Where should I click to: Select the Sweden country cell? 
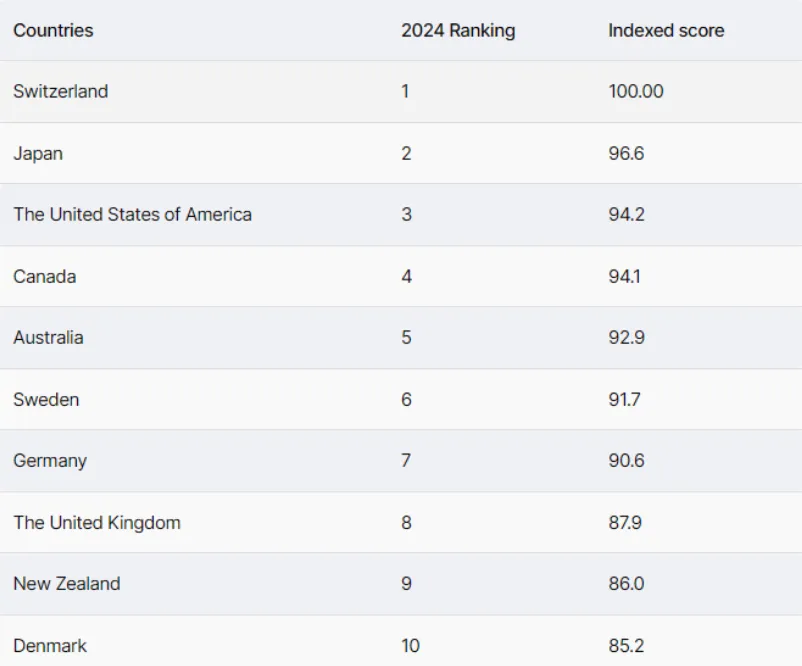pyautogui.click(x=46, y=399)
